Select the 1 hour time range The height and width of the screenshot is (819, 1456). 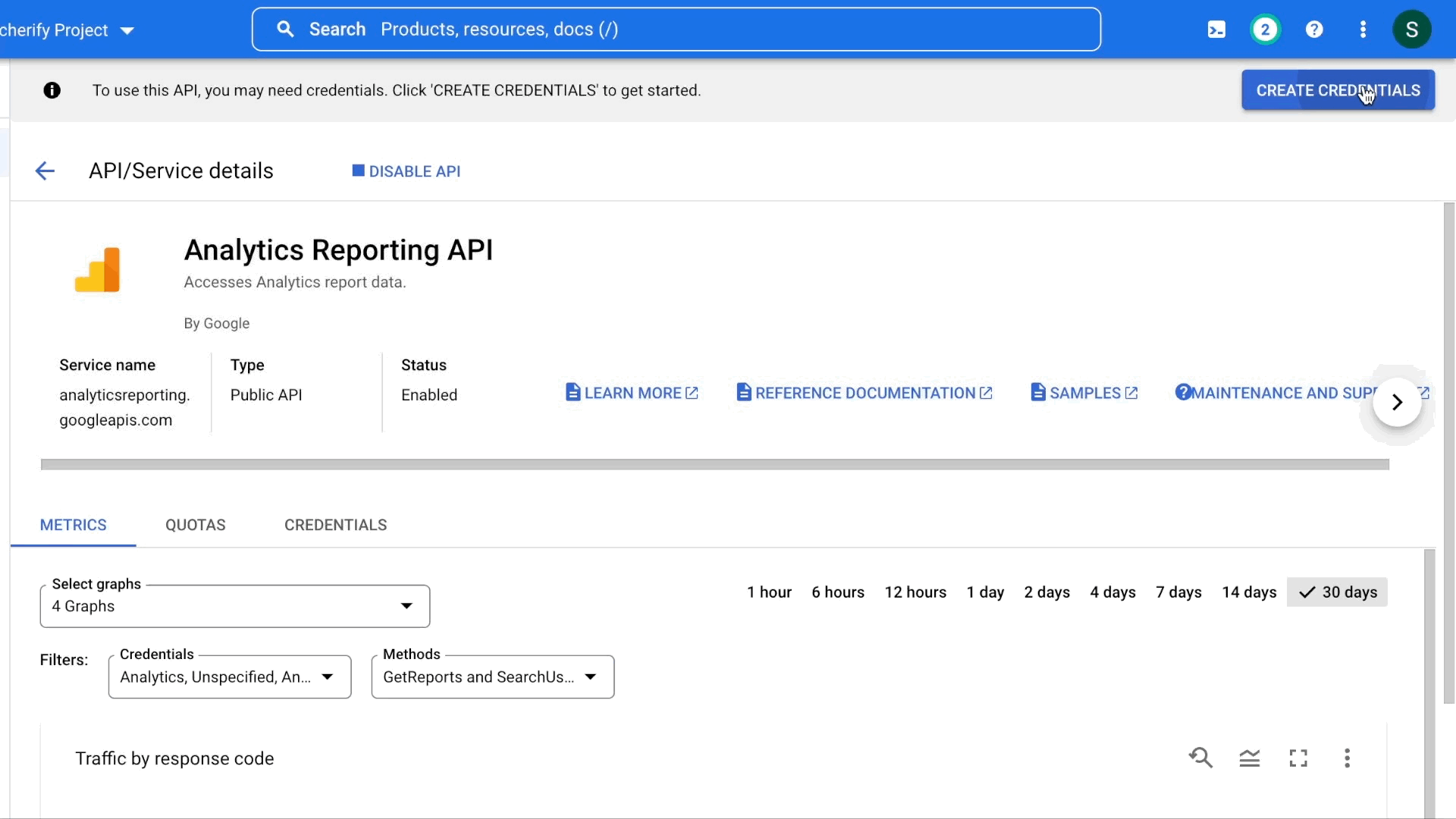pos(769,592)
